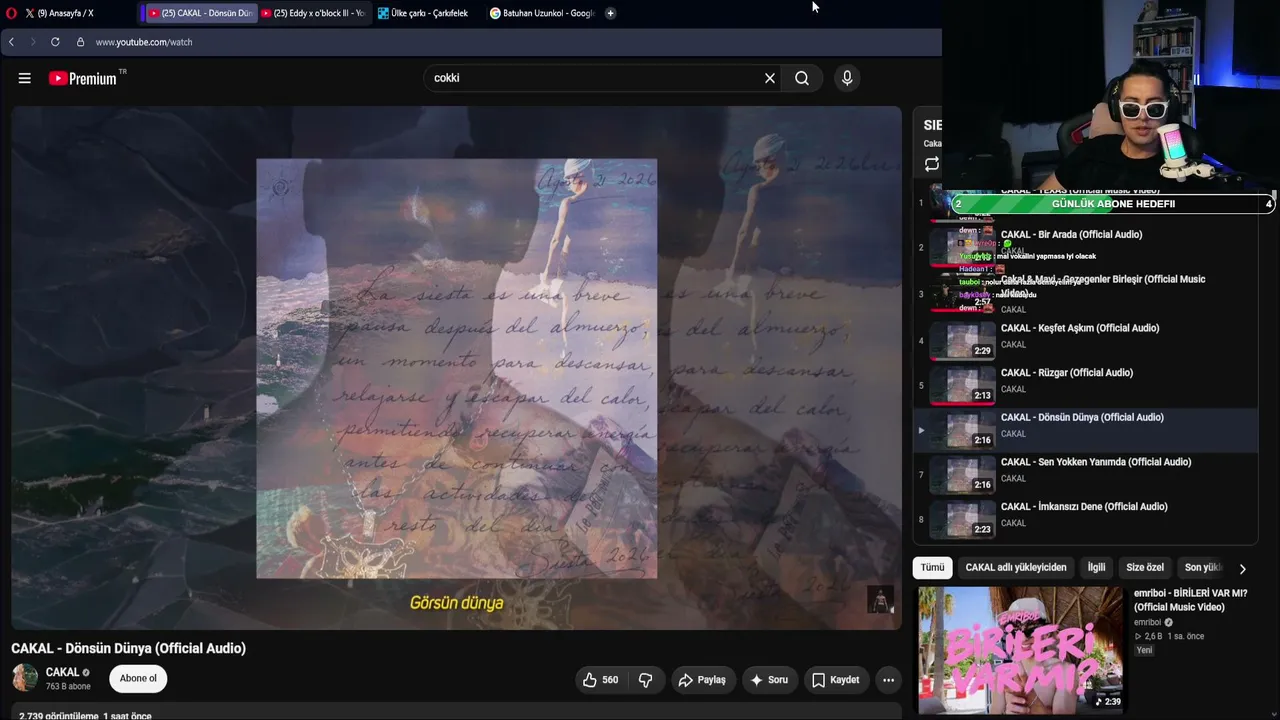Viewport: 1280px width, 720px height.
Task: Open the Rüzgar 2:13 thumbnail
Action: tap(963, 386)
